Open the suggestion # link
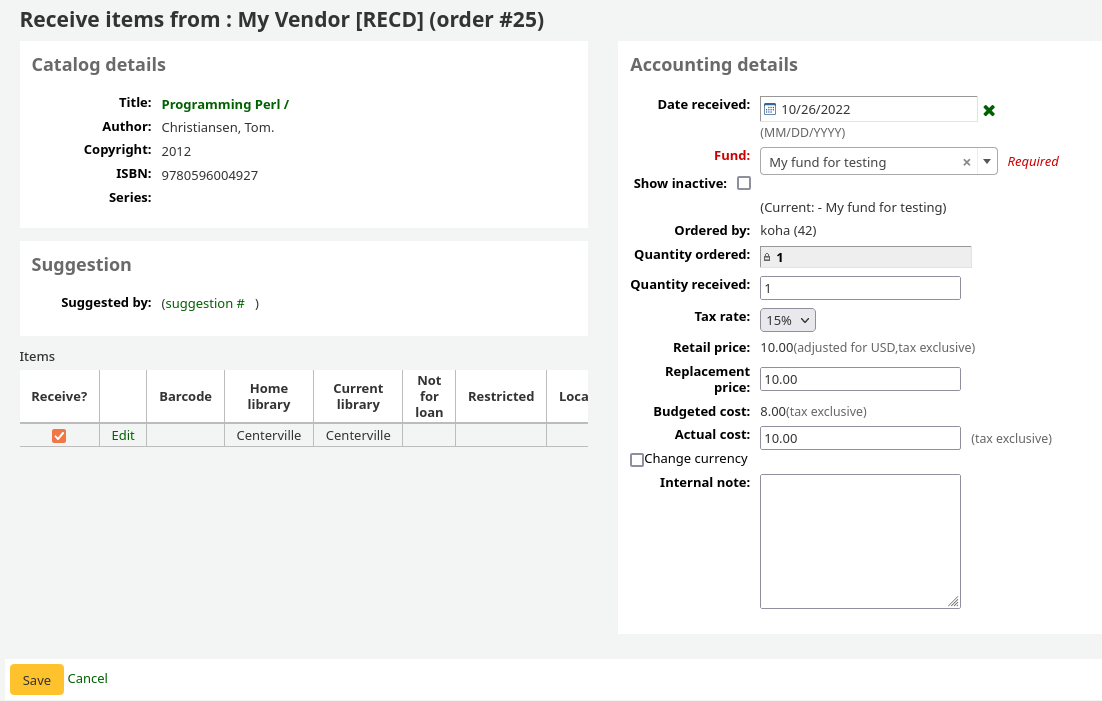 204,303
